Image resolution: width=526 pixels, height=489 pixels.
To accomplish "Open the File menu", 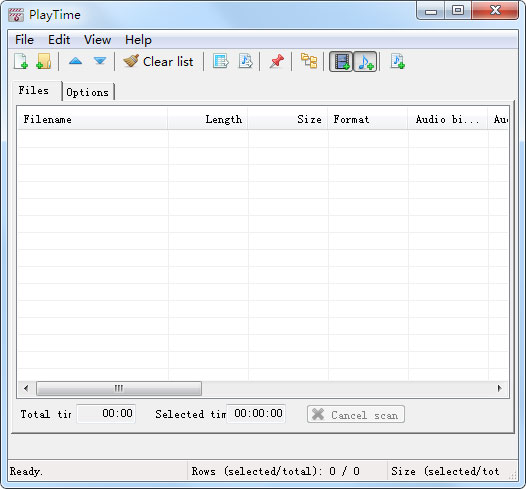I will [24, 40].
